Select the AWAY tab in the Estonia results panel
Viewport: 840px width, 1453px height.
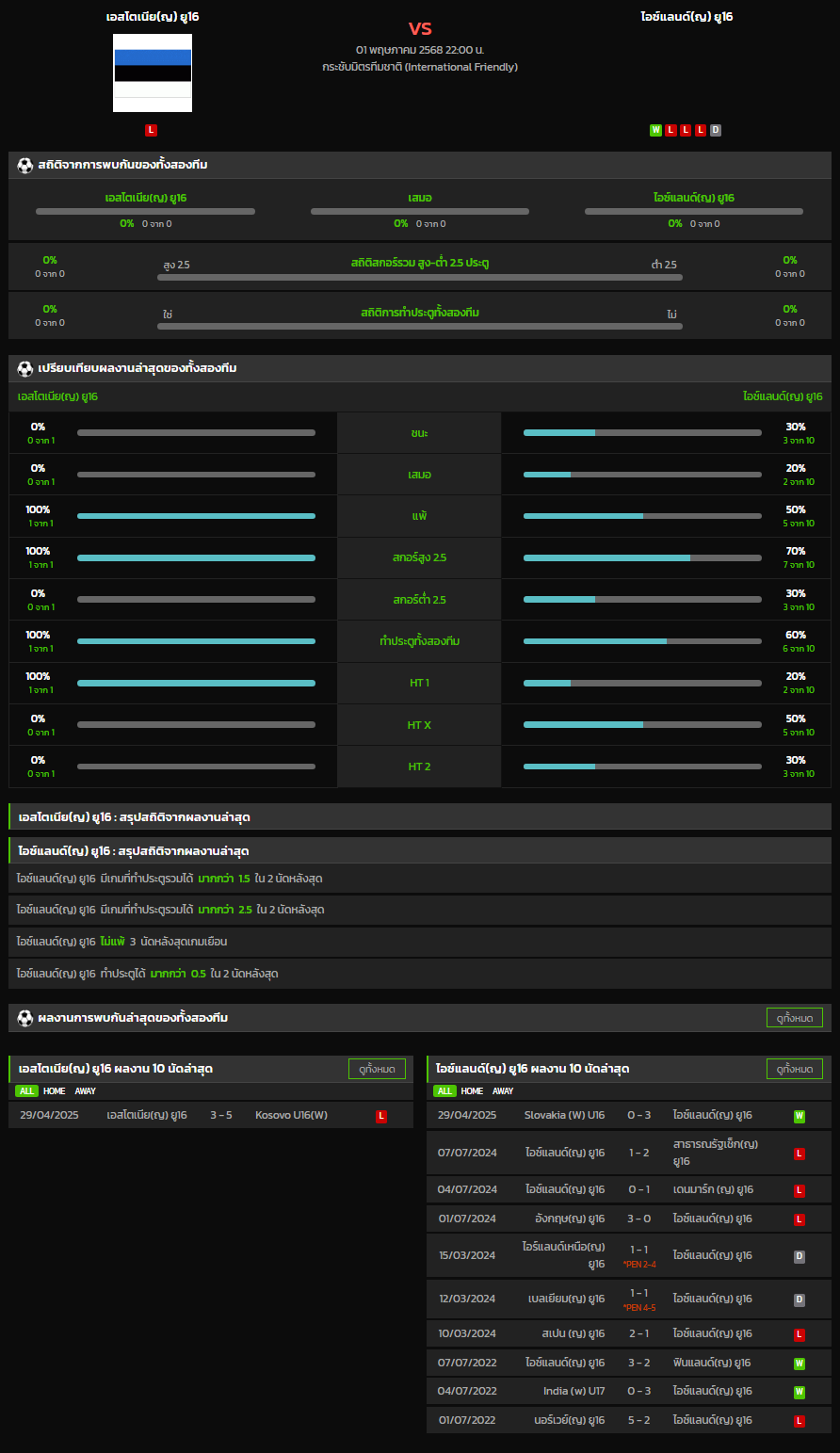[86, 1090]
